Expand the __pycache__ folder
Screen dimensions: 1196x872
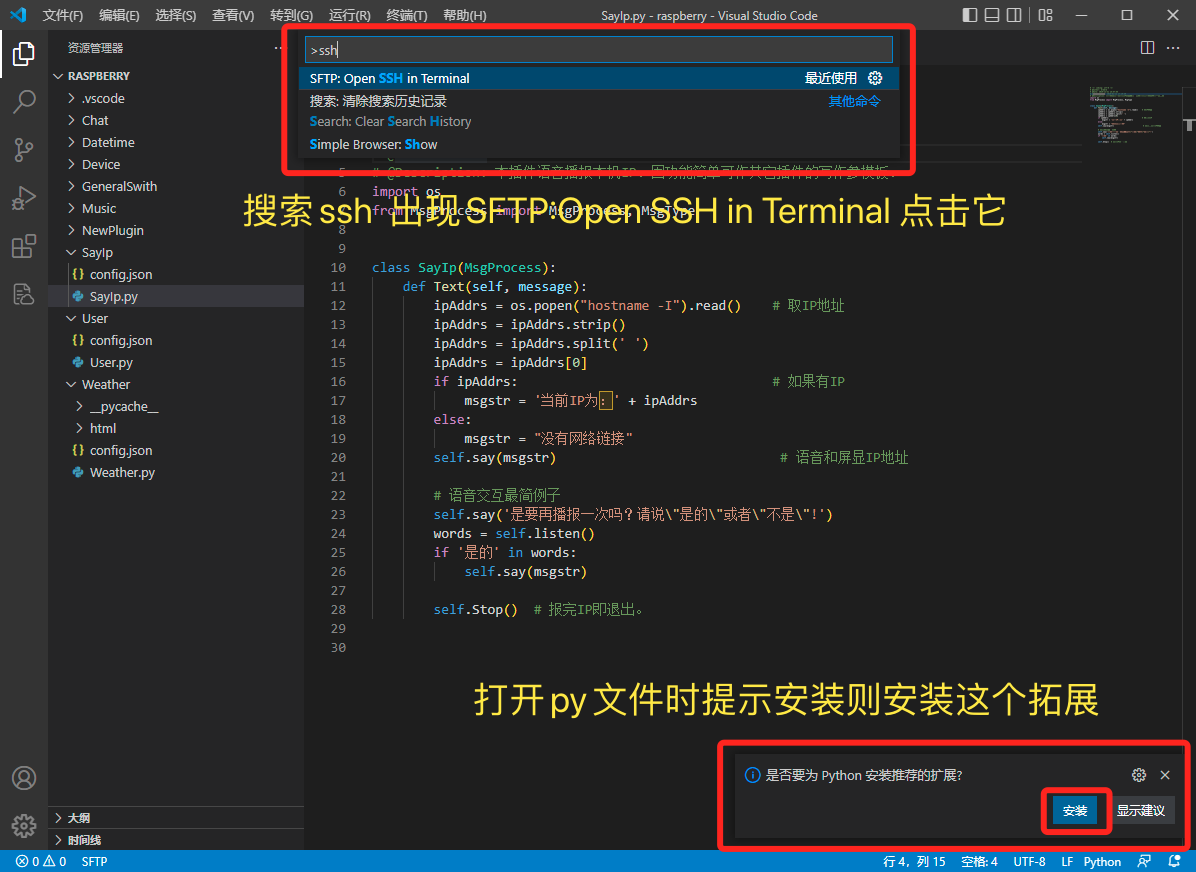pyautogui.click(x=175, y=407)
